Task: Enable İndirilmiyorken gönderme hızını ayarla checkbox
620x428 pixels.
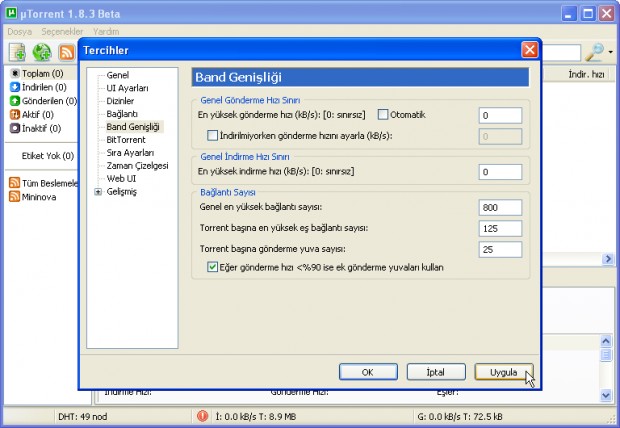Action: click(212, 136)
